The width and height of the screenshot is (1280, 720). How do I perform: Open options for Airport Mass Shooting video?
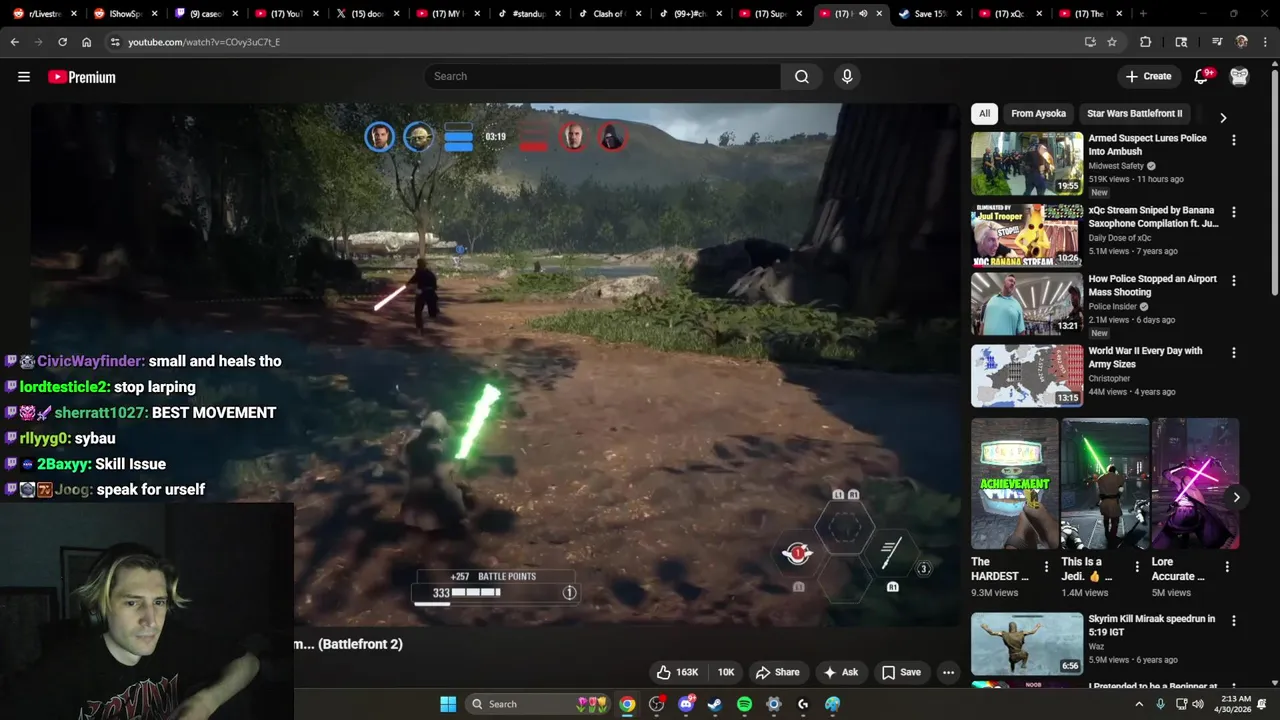click(x=1233, y=282)
